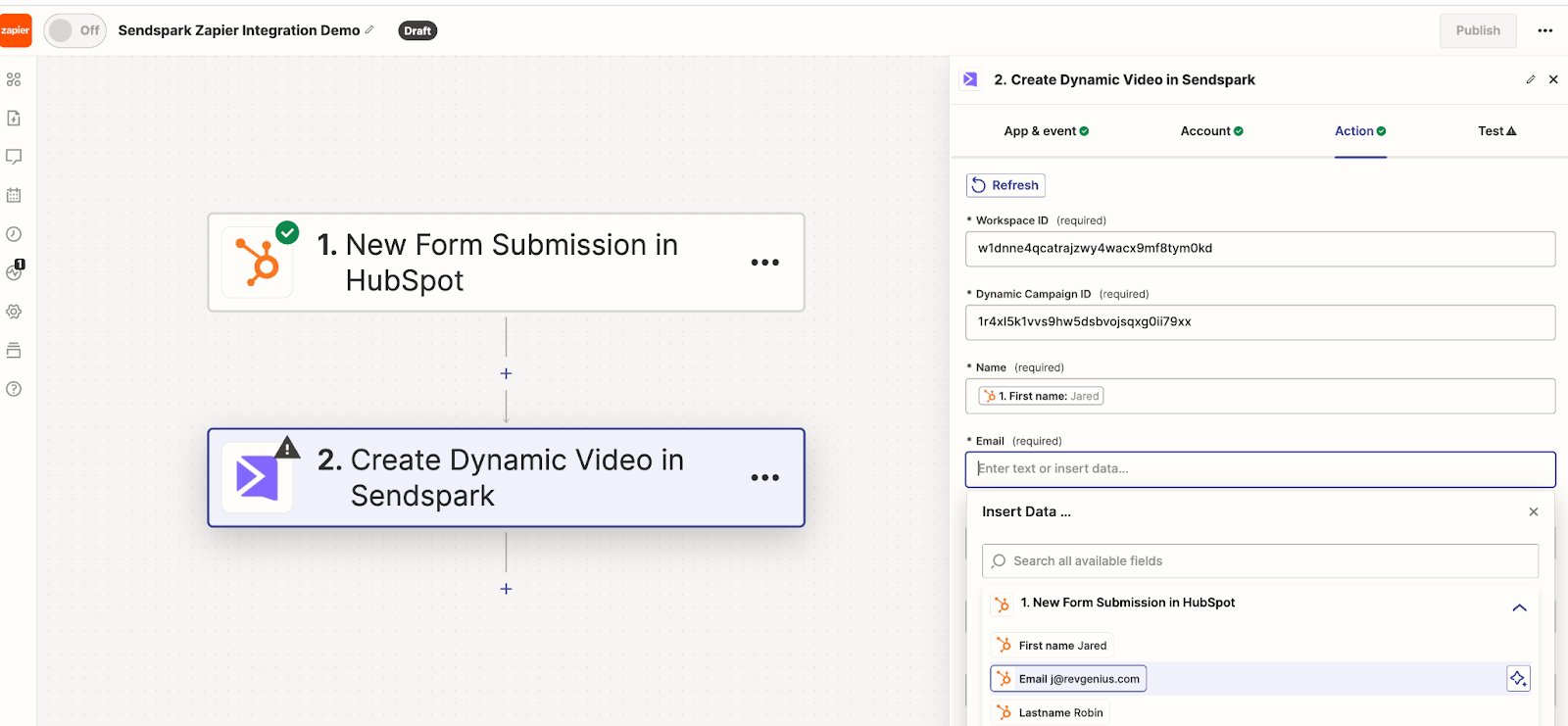The image size is (1568, 726).
Task: Open the calendar sidebar icon
Action: (14, 195)
